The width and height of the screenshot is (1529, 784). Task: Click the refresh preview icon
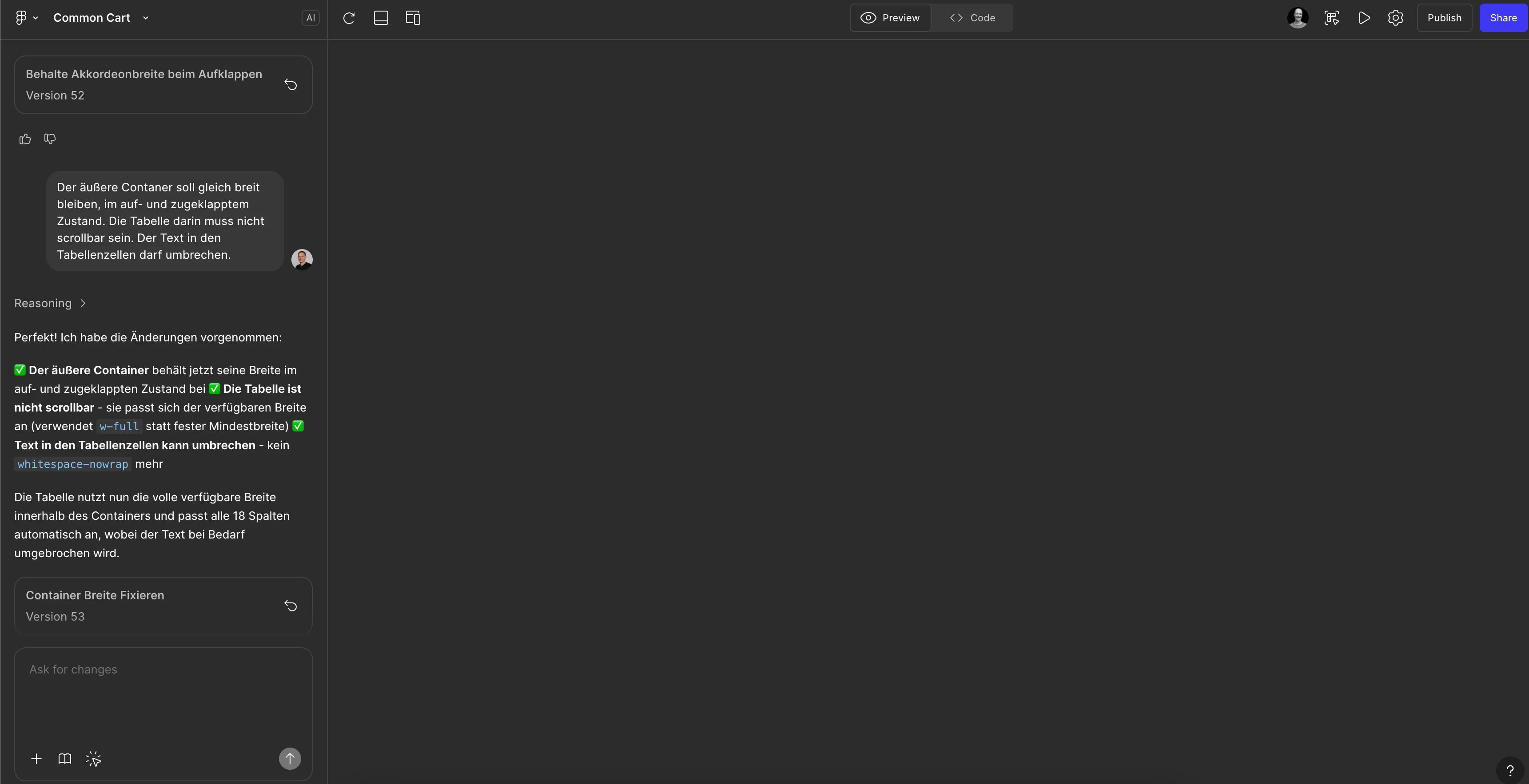click(349, 18)
